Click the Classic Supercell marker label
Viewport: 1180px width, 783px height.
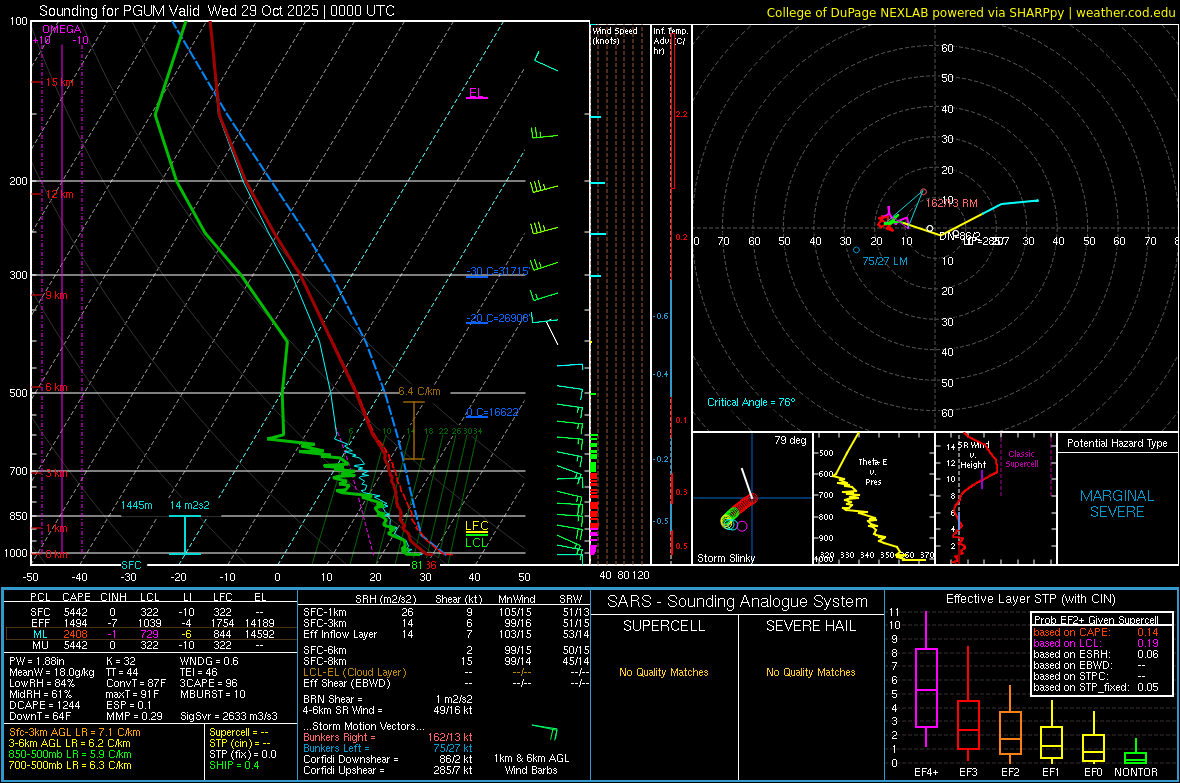(1022, 459)
